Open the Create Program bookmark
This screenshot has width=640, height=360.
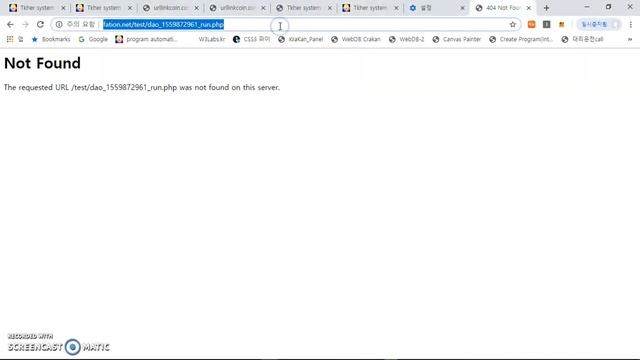(521, 39)
